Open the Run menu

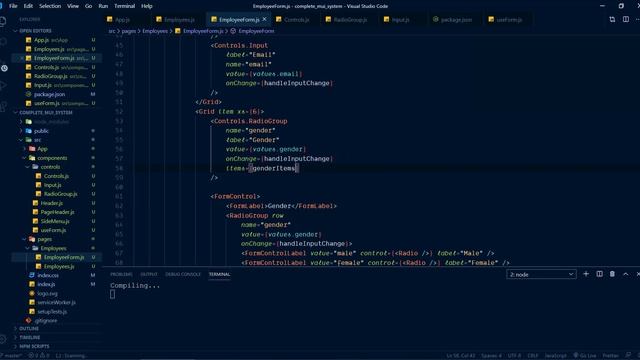click(103, 6)
